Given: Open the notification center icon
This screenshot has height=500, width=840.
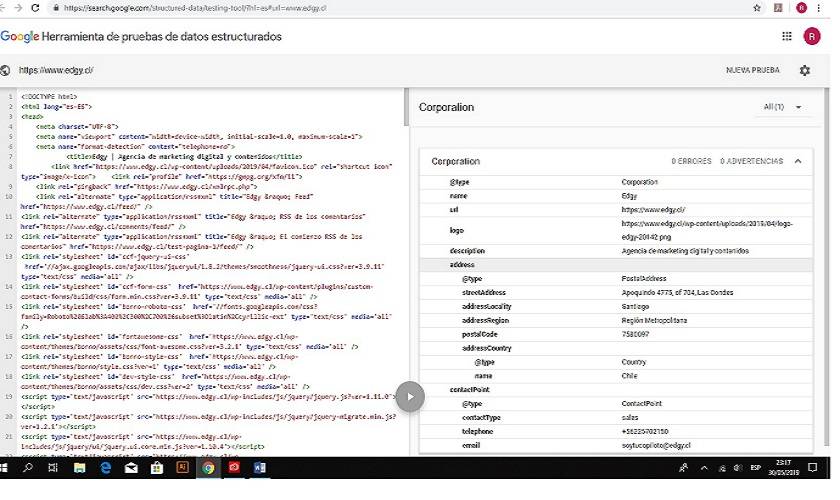Looking at the screenshot, I should click(x=813, y=468).
